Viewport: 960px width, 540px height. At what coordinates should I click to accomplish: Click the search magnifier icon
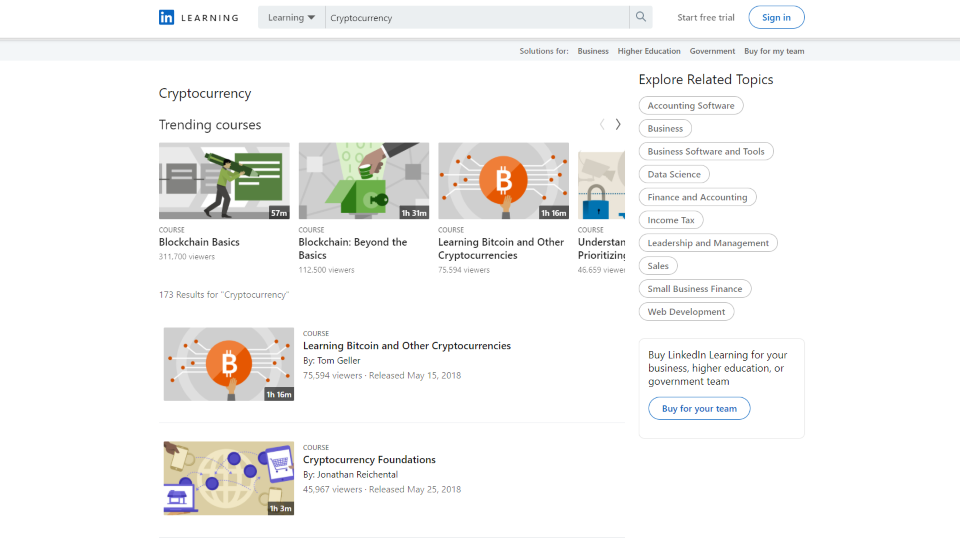(640, 17)
